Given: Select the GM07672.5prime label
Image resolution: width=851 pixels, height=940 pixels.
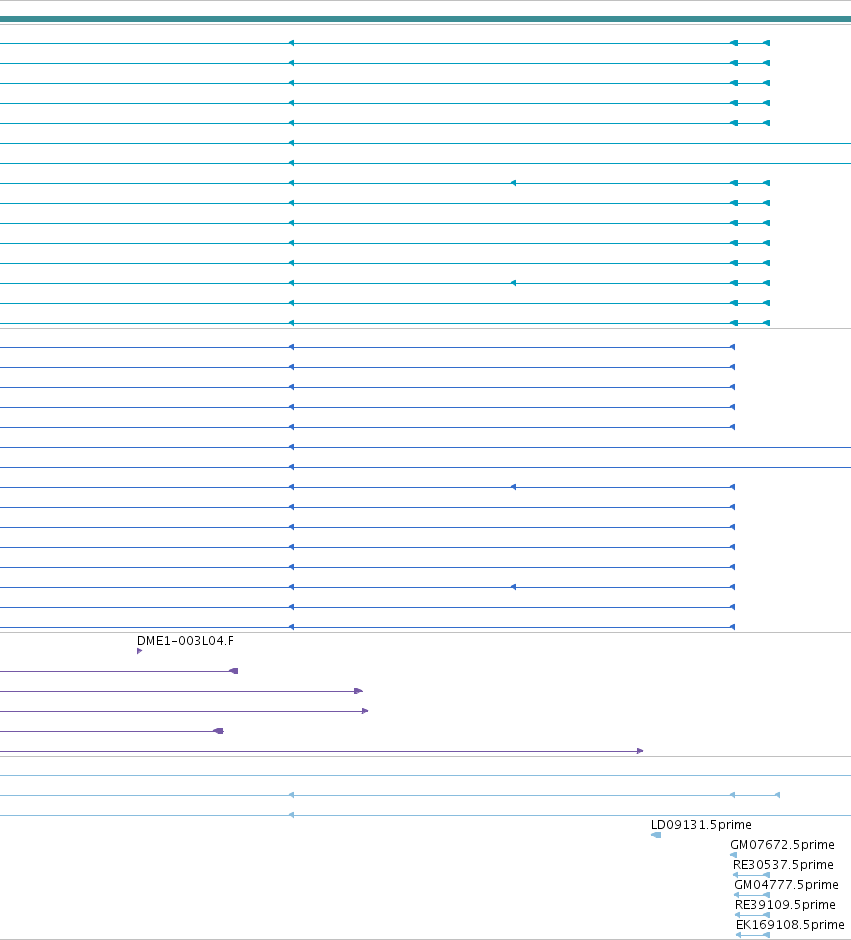Looking at the screenshot, I should 782,845.
